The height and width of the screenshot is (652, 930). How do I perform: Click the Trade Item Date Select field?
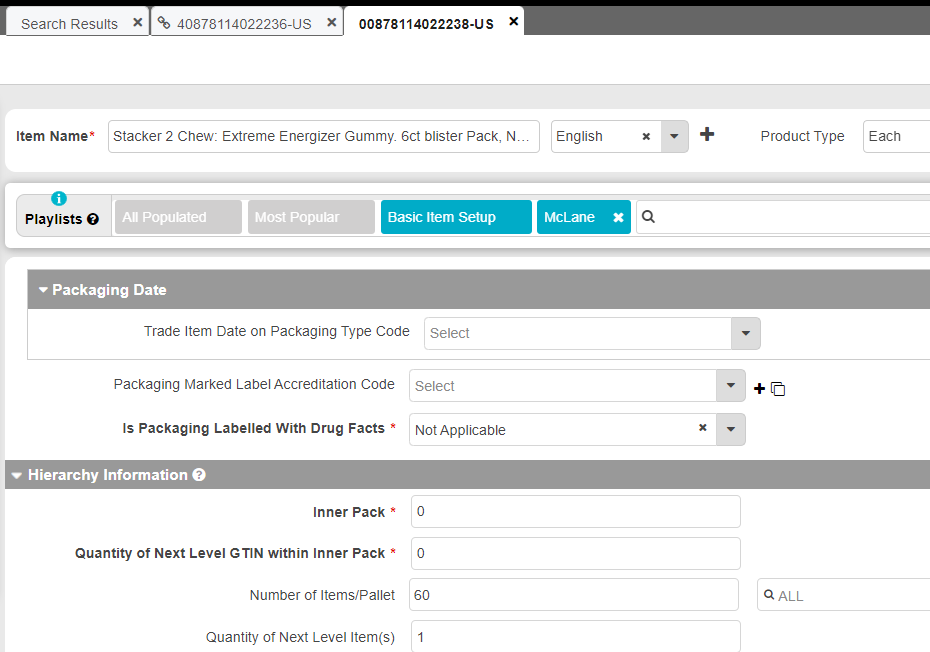(x=578, y=333)
